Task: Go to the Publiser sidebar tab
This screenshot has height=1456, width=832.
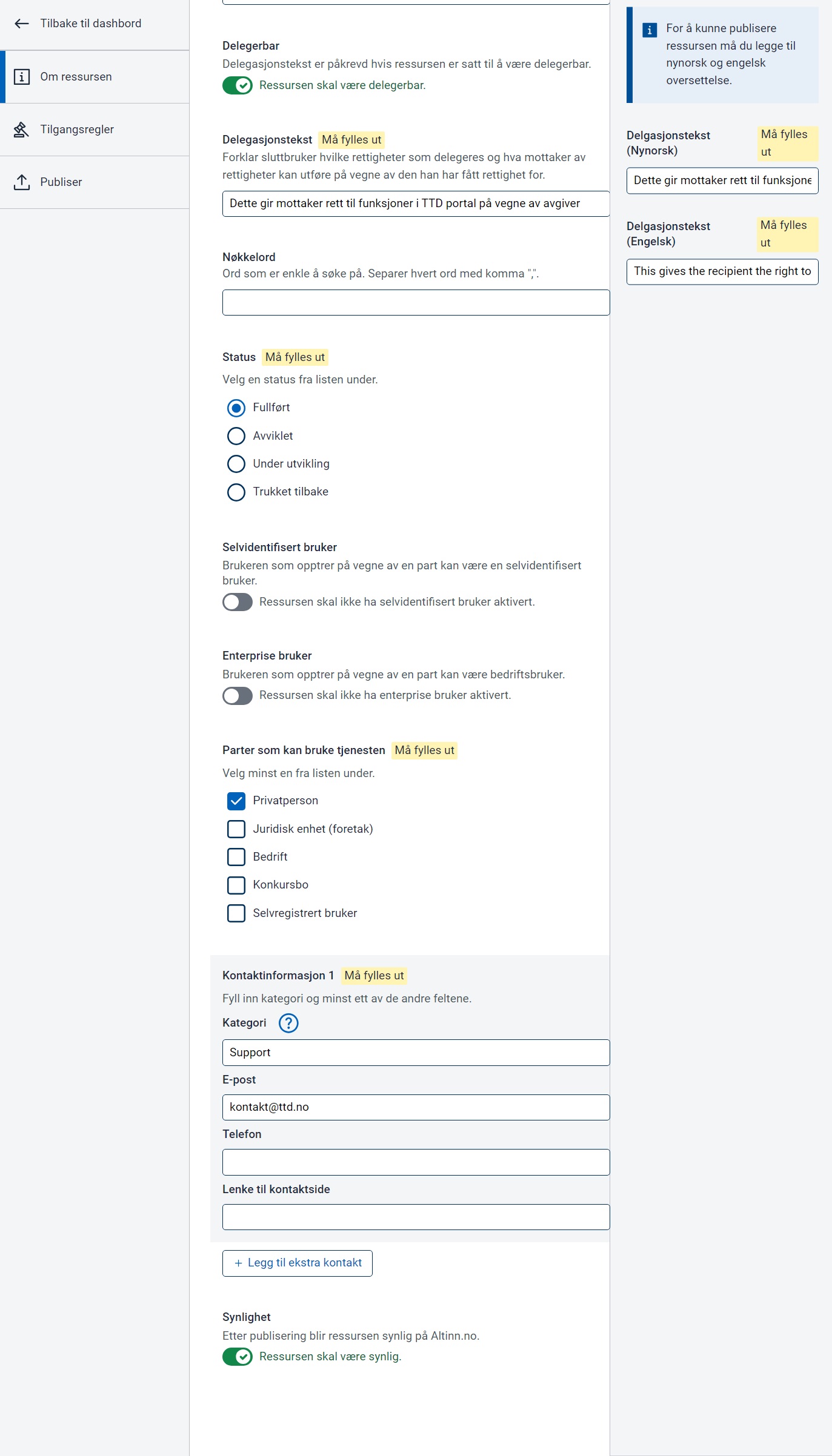Action: point(61,182)
